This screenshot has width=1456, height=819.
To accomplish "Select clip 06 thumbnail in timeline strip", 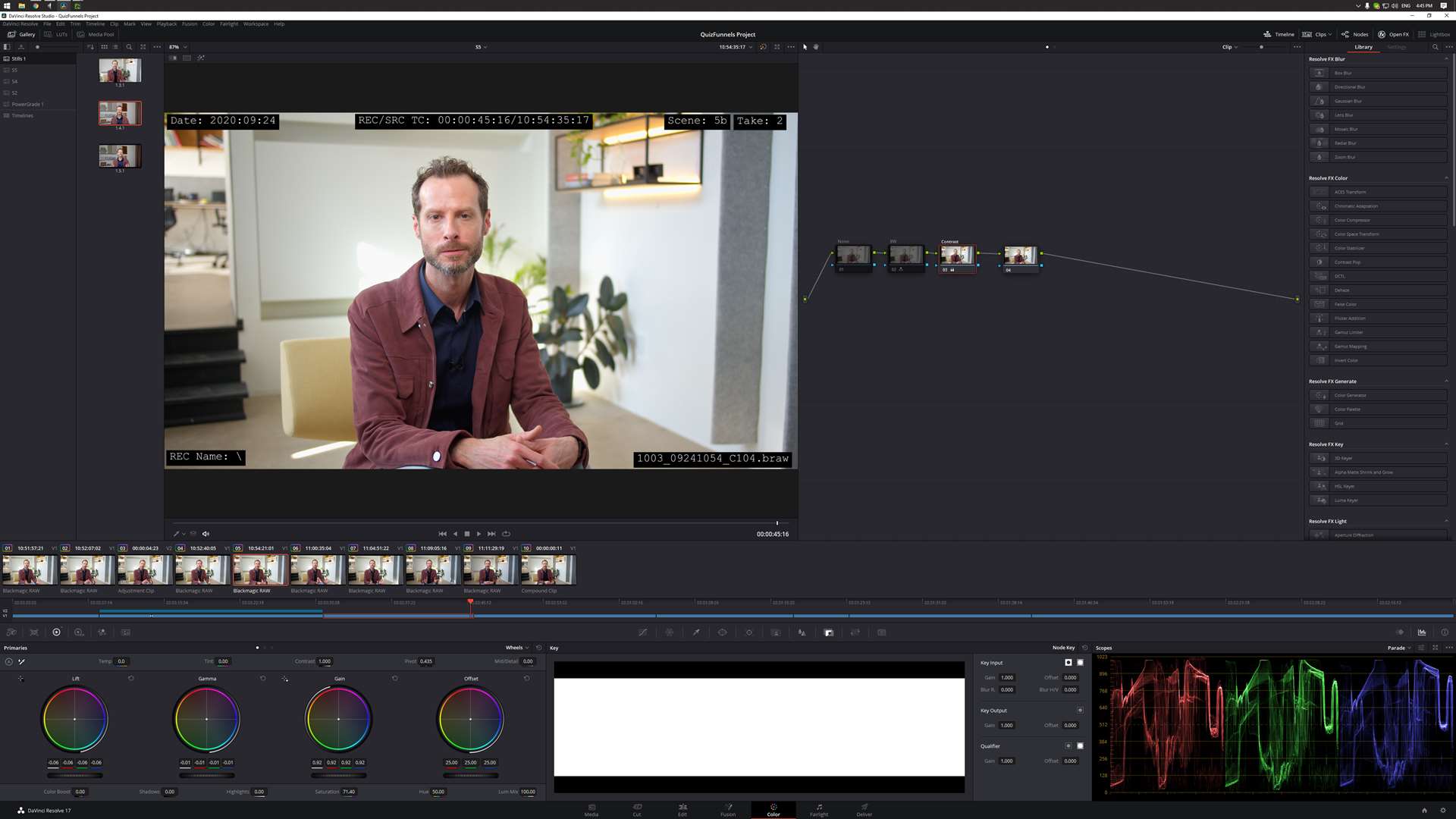I will (x=317, y=570).
